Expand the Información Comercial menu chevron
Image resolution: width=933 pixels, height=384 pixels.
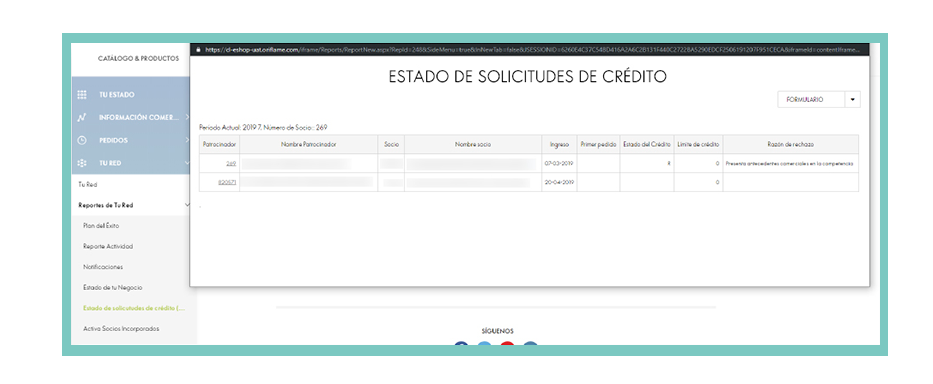point(187,117)
